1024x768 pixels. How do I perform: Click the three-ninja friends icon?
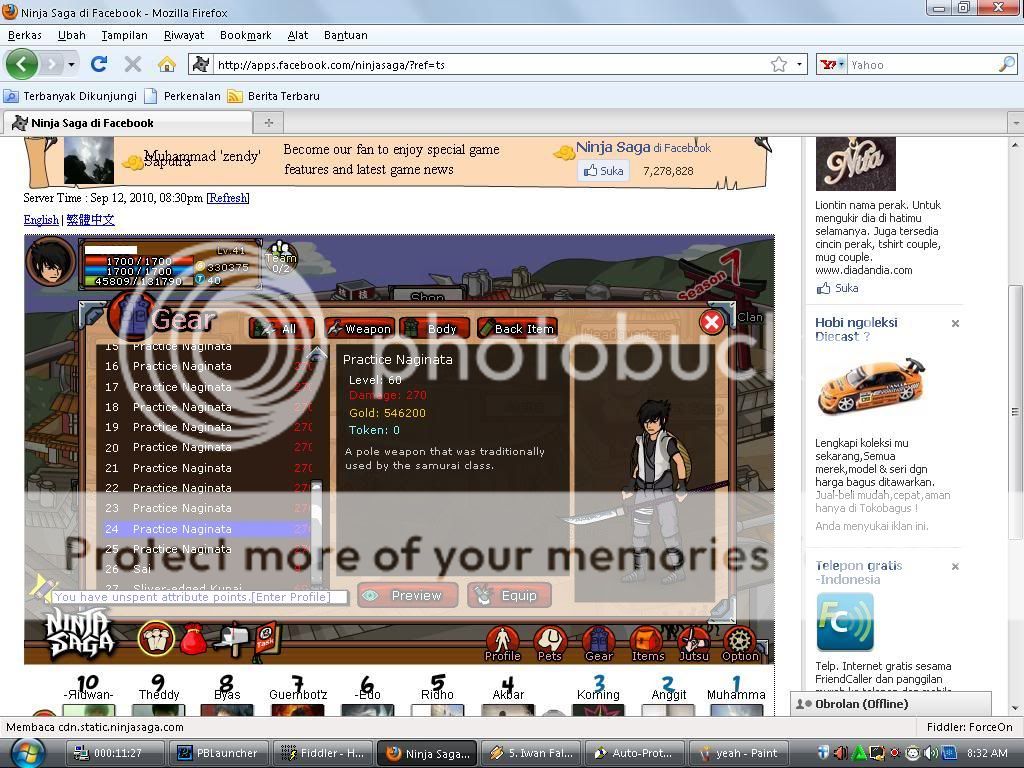[x=156, y=638]
